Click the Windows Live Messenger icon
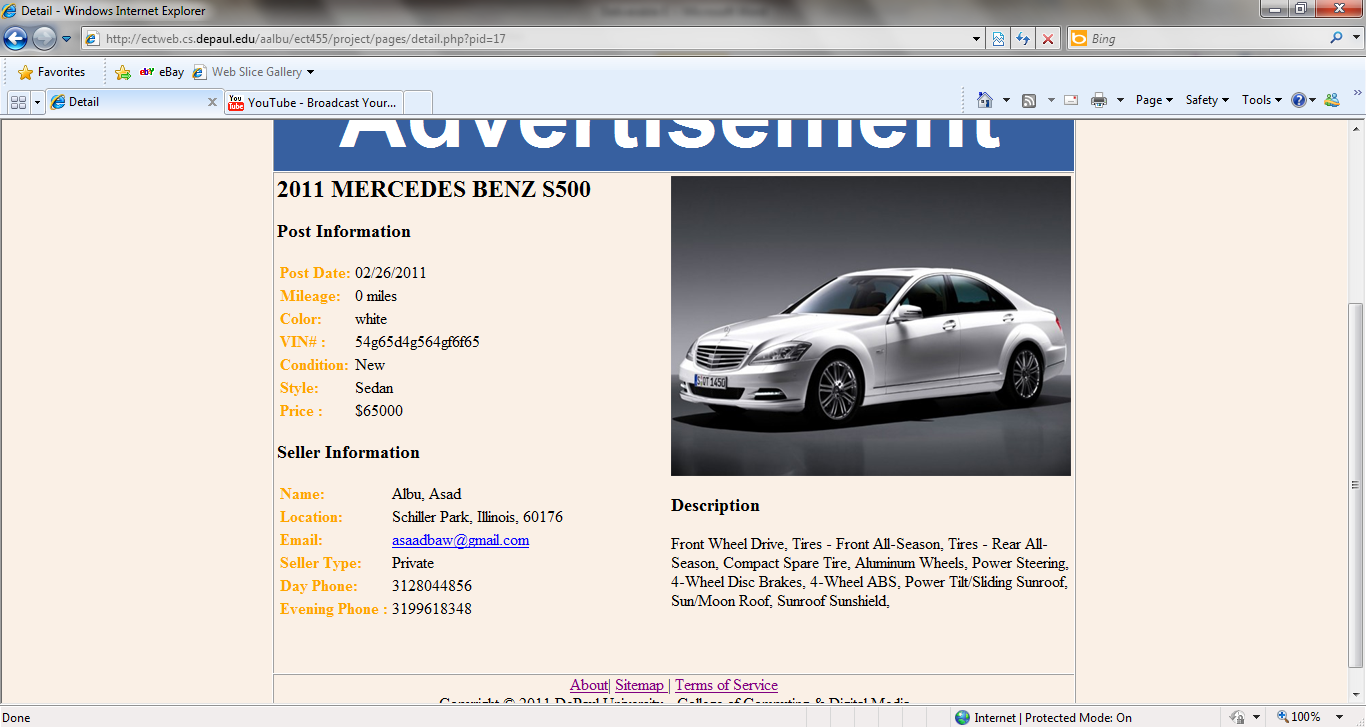 (1331, 100)
